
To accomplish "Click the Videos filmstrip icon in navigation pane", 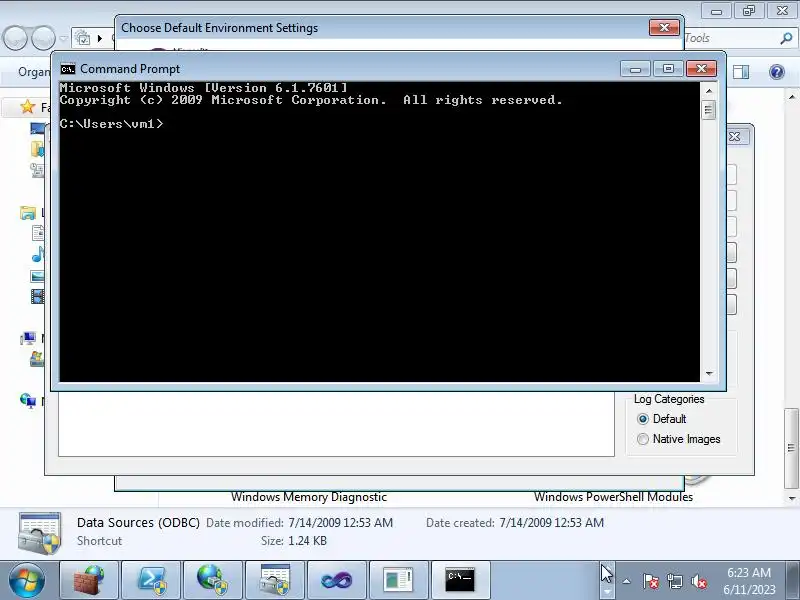I will tap(37, 296).
